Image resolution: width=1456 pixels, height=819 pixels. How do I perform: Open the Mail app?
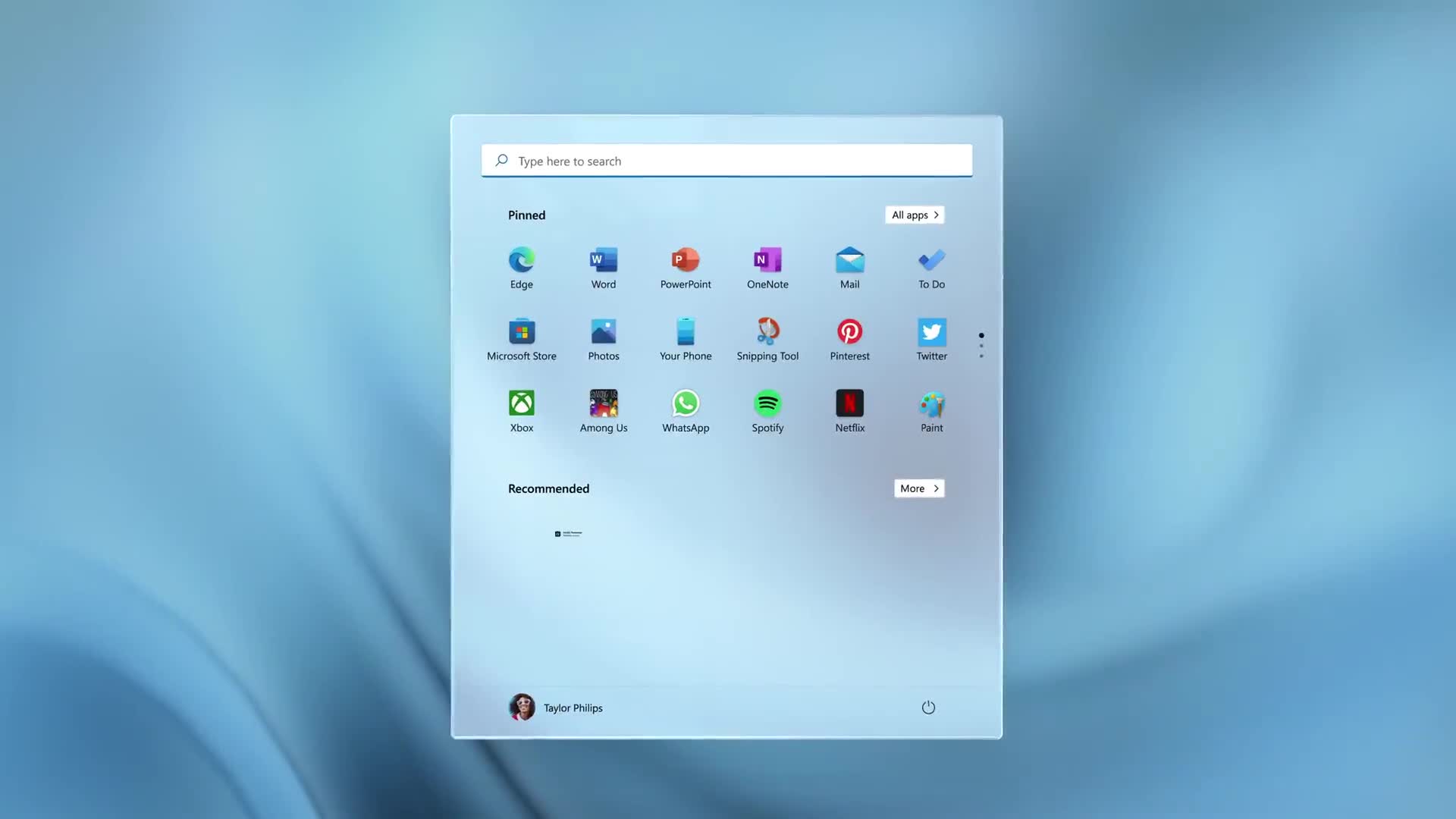(849, 260)
